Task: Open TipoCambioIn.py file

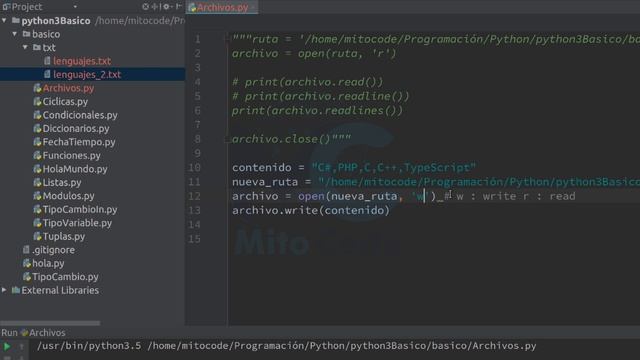Action: point(80,209)
